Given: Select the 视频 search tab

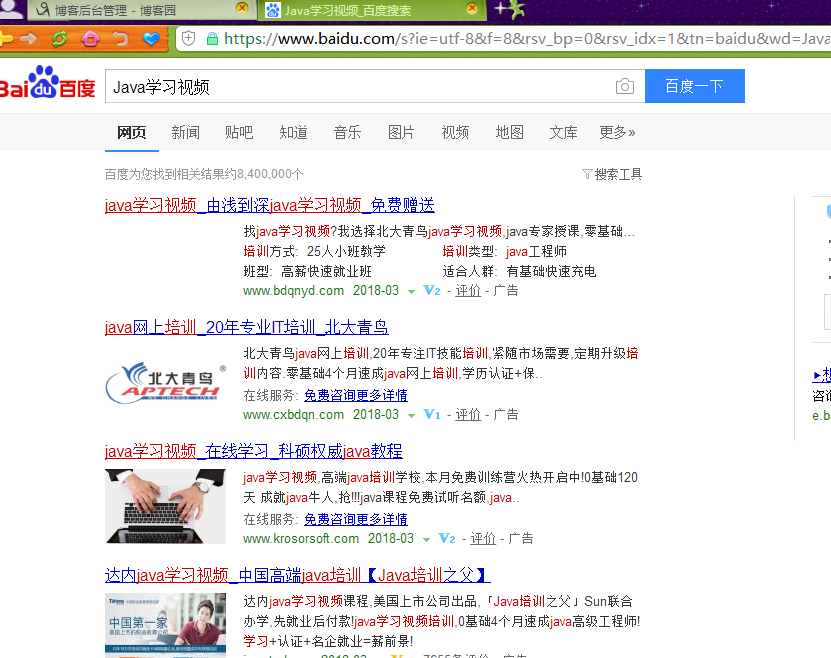Looking at the screenshot, I should 455,132.
